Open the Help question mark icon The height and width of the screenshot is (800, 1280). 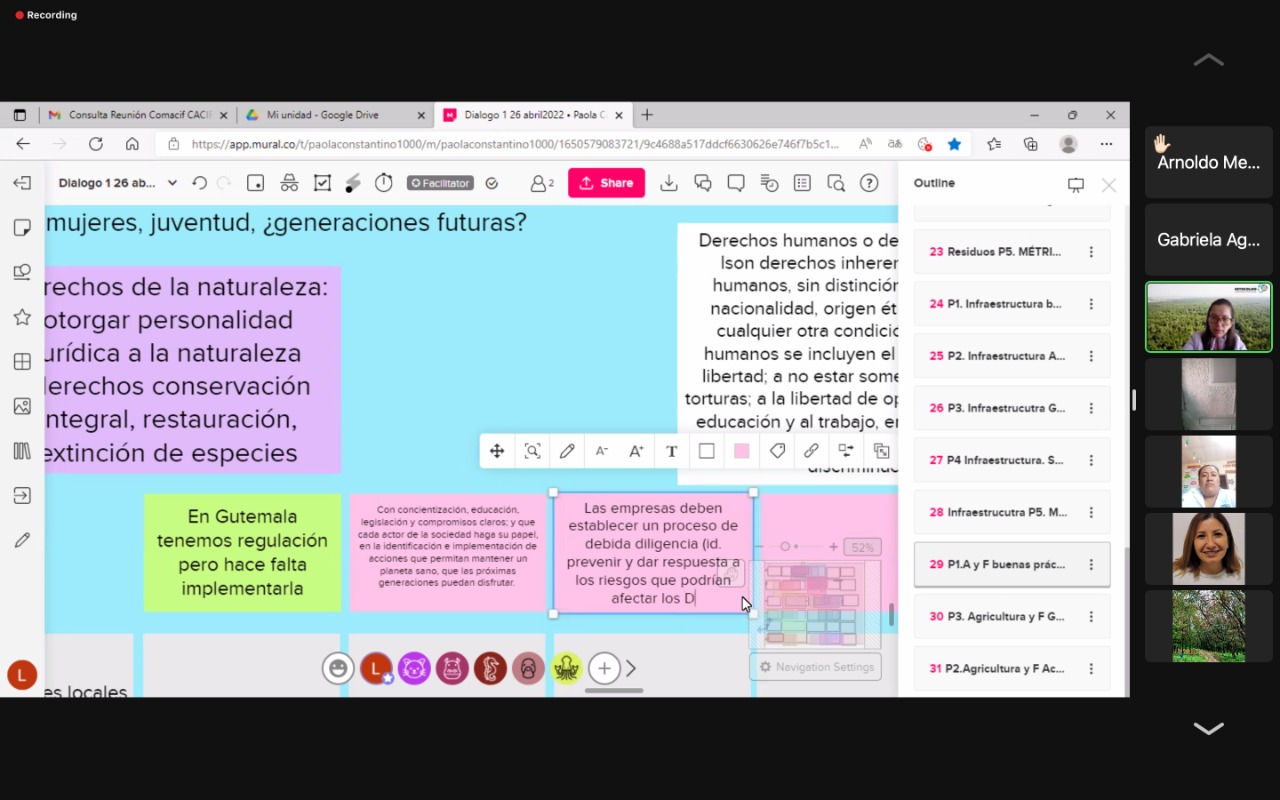[869, 183]
